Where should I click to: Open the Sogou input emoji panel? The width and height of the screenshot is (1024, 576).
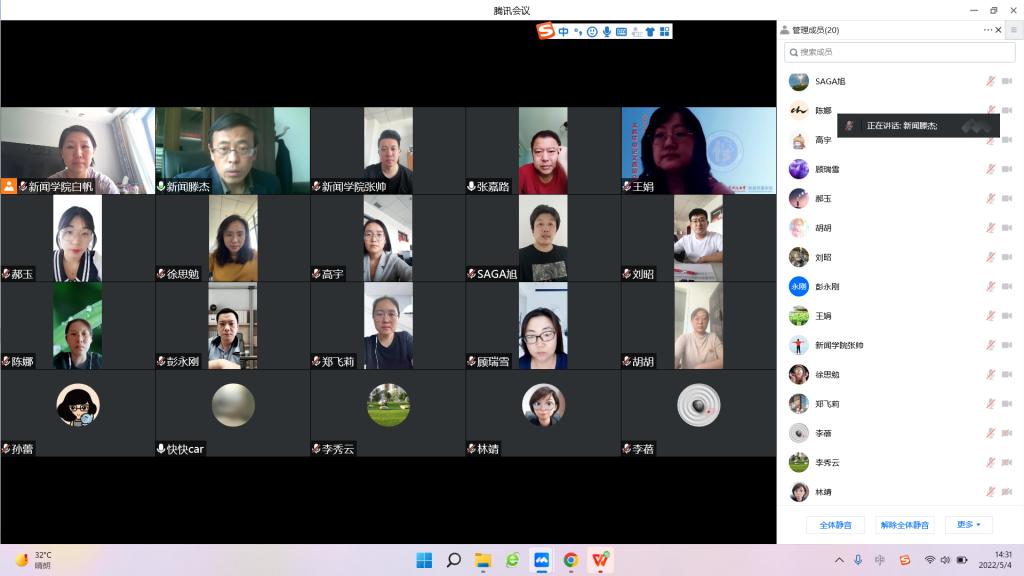point(592,32)
